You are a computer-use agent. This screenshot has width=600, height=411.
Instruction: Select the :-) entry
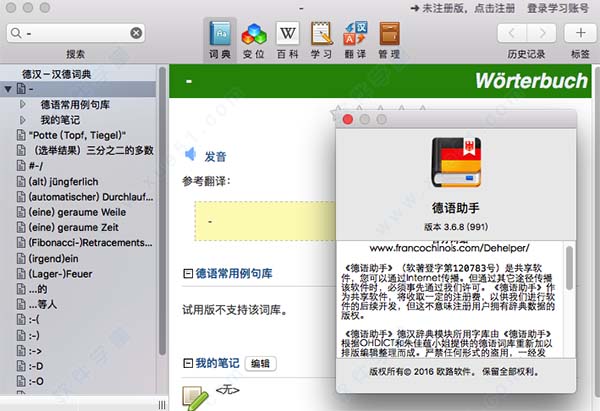(34, 336)
